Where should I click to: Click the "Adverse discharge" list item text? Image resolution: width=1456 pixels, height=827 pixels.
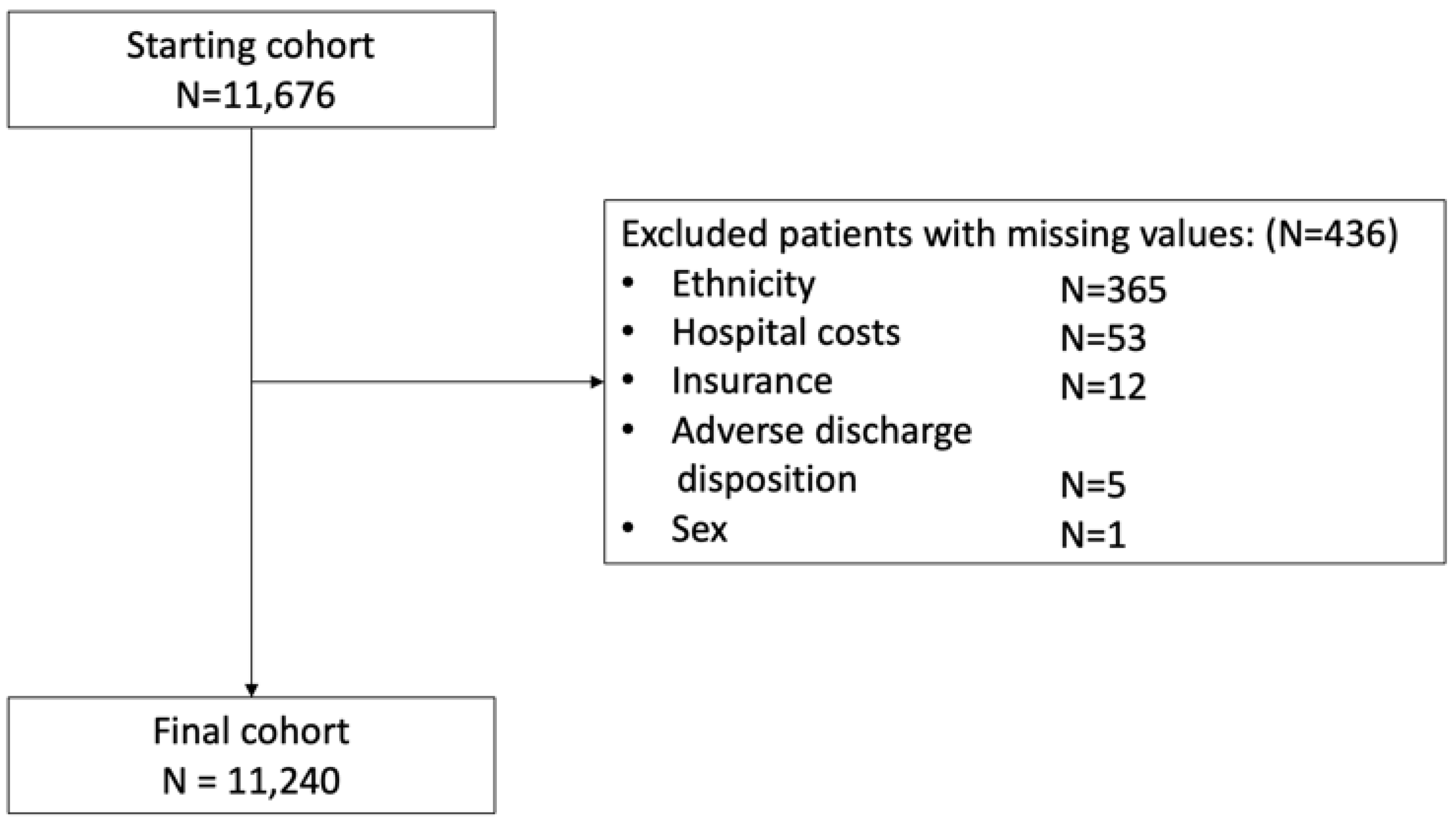tap(821, 431)
